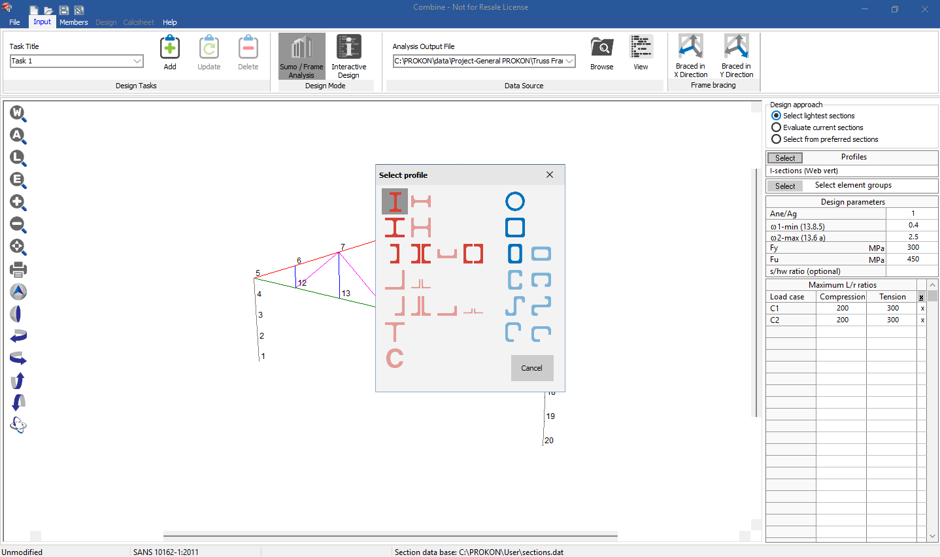Cancel the Select profile dialog
Image resolution: width=940 pixels, height=557 pixels.
pyautogui.click(x=532, y=368)
